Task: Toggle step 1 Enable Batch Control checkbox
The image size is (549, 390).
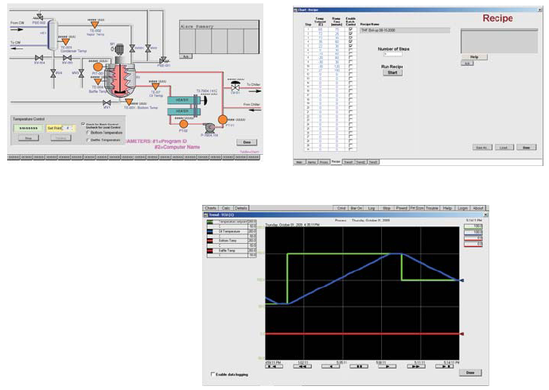Action: pyautogui.click(x=350, y=29)
